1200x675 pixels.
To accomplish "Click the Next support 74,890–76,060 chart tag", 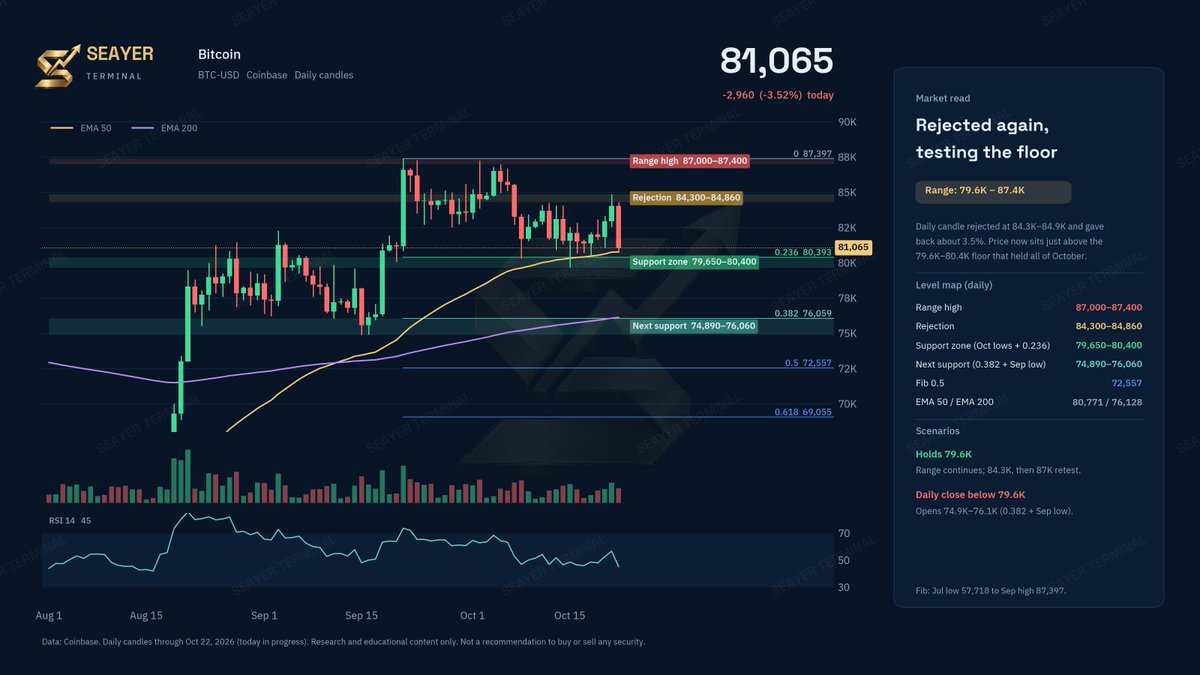I will tap(694, 326).
